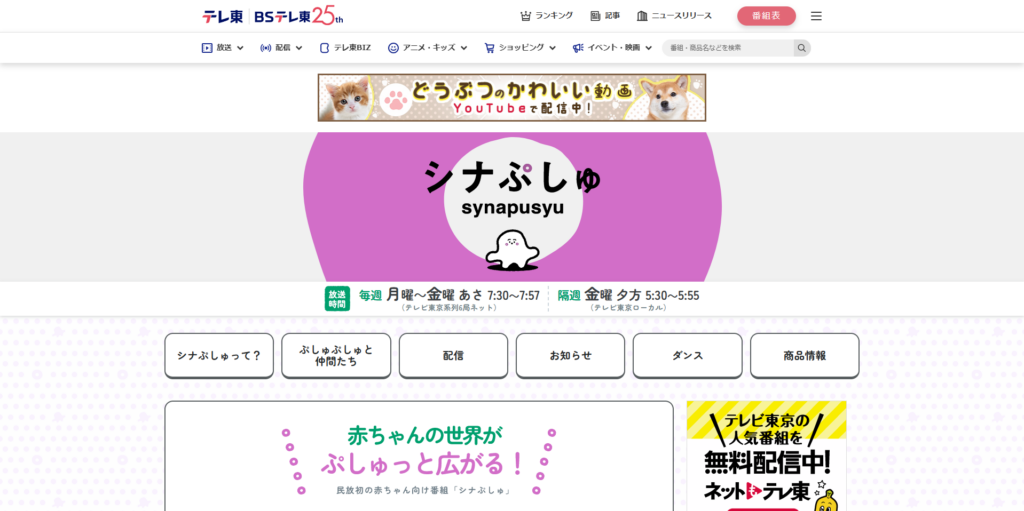
Task: Expand the イベント・映画 dropdown
Action: click(x=613, y=48)
